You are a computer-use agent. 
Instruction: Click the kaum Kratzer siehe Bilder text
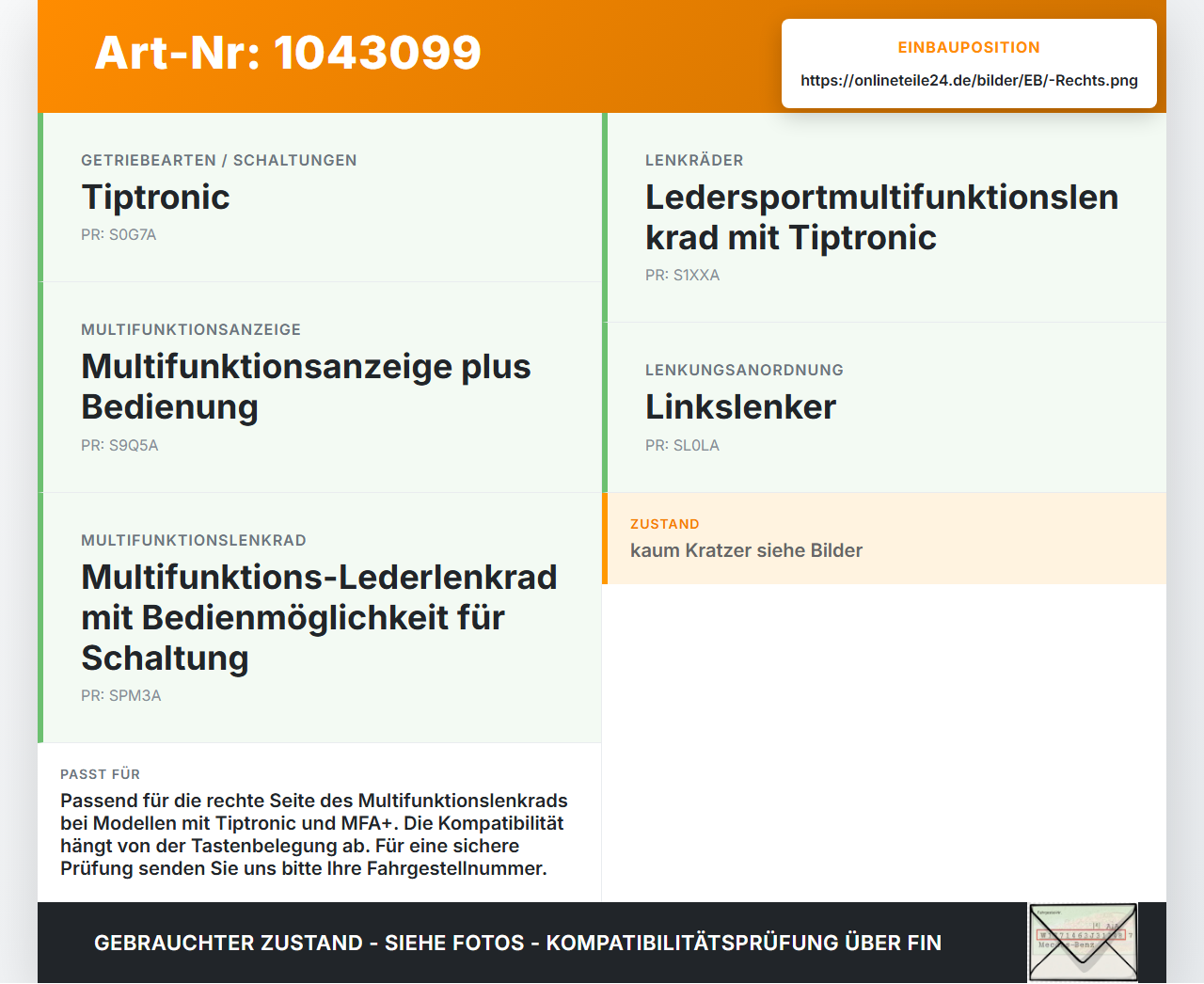746,550
